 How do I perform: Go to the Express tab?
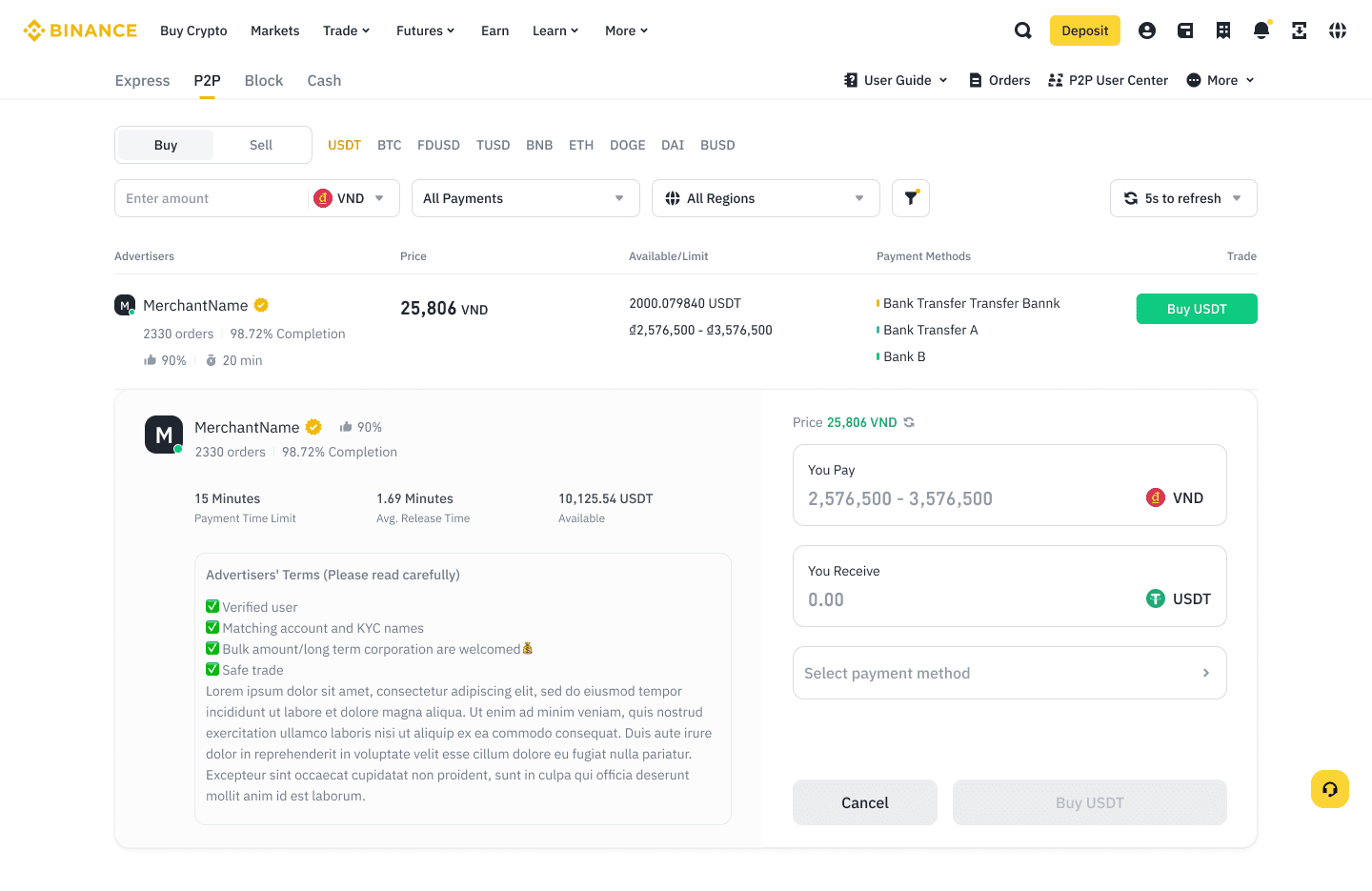[142, 80]
